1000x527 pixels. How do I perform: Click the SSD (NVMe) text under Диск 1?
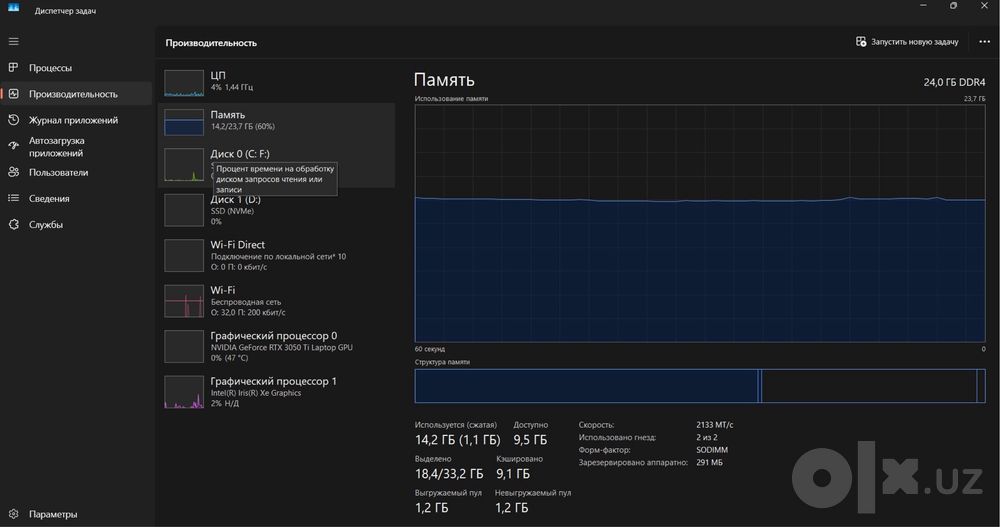pyautogui.click(x=232, y=211)
